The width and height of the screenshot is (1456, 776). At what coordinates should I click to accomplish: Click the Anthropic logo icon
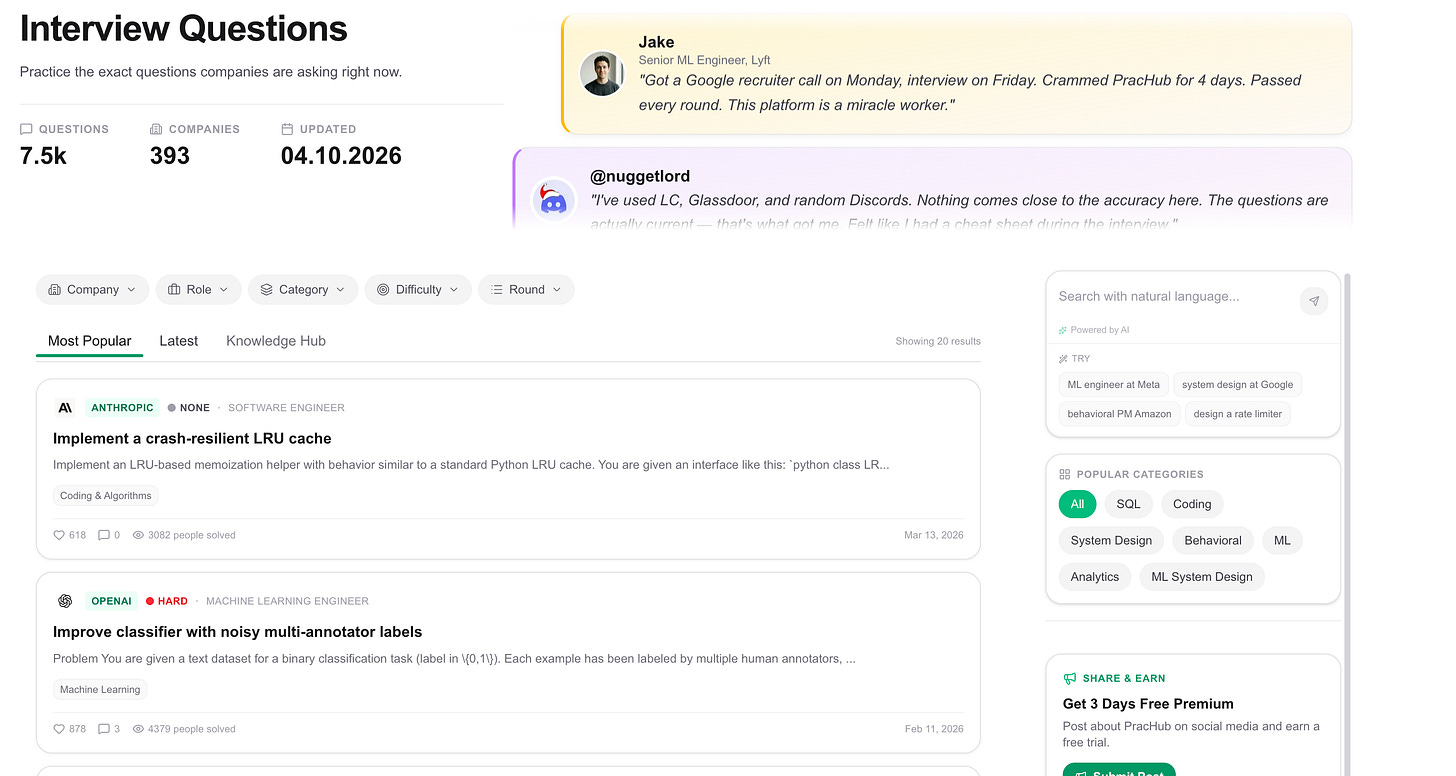coord(65,408)
